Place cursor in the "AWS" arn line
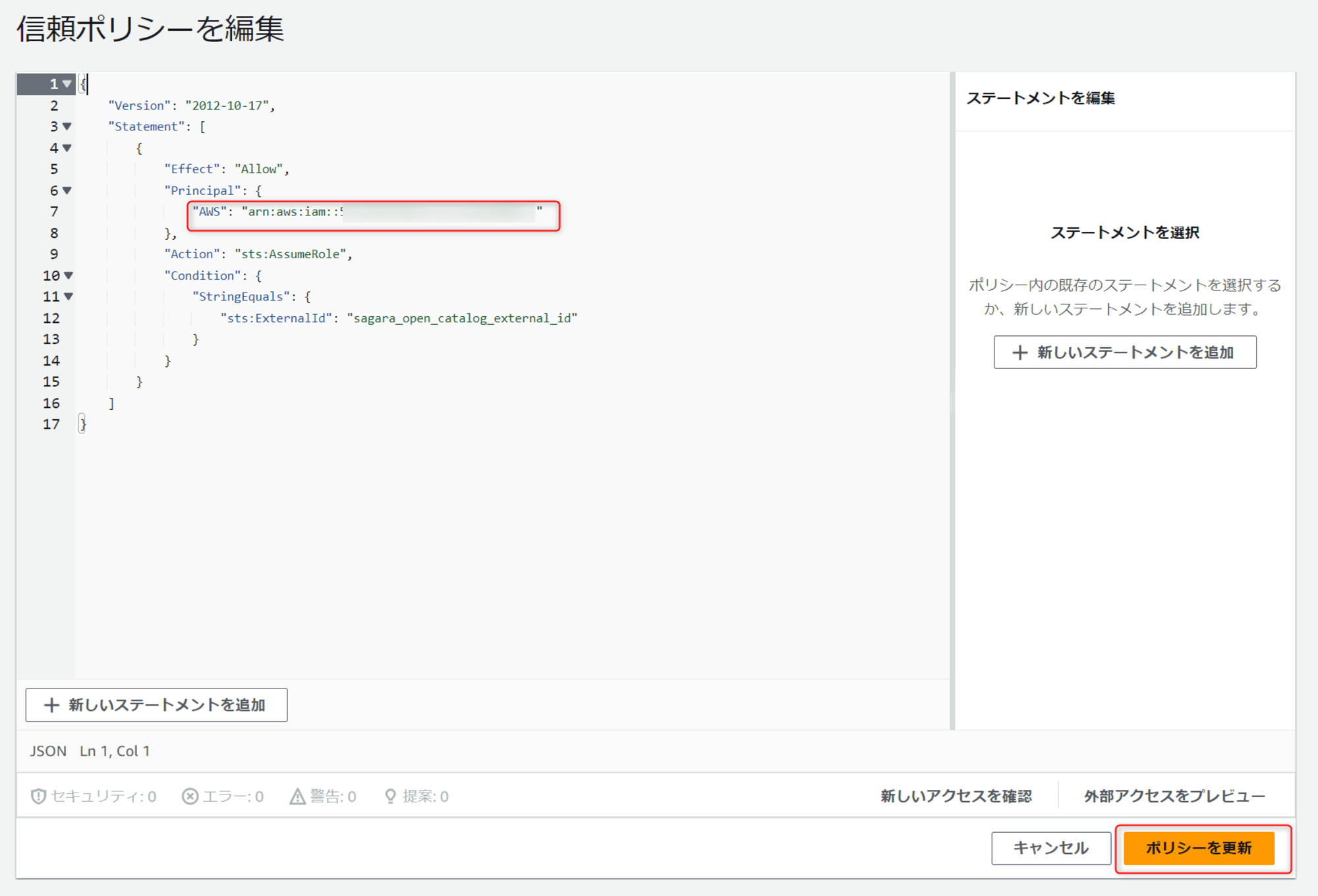 point(367,211)
